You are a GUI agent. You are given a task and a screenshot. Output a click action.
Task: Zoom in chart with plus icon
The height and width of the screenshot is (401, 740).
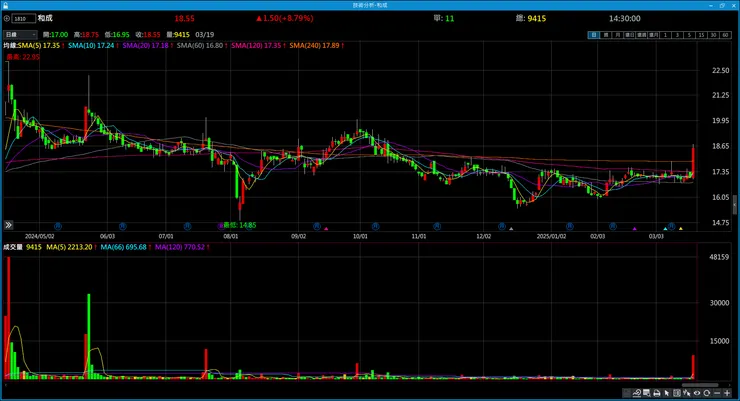[x=727, y=393]
